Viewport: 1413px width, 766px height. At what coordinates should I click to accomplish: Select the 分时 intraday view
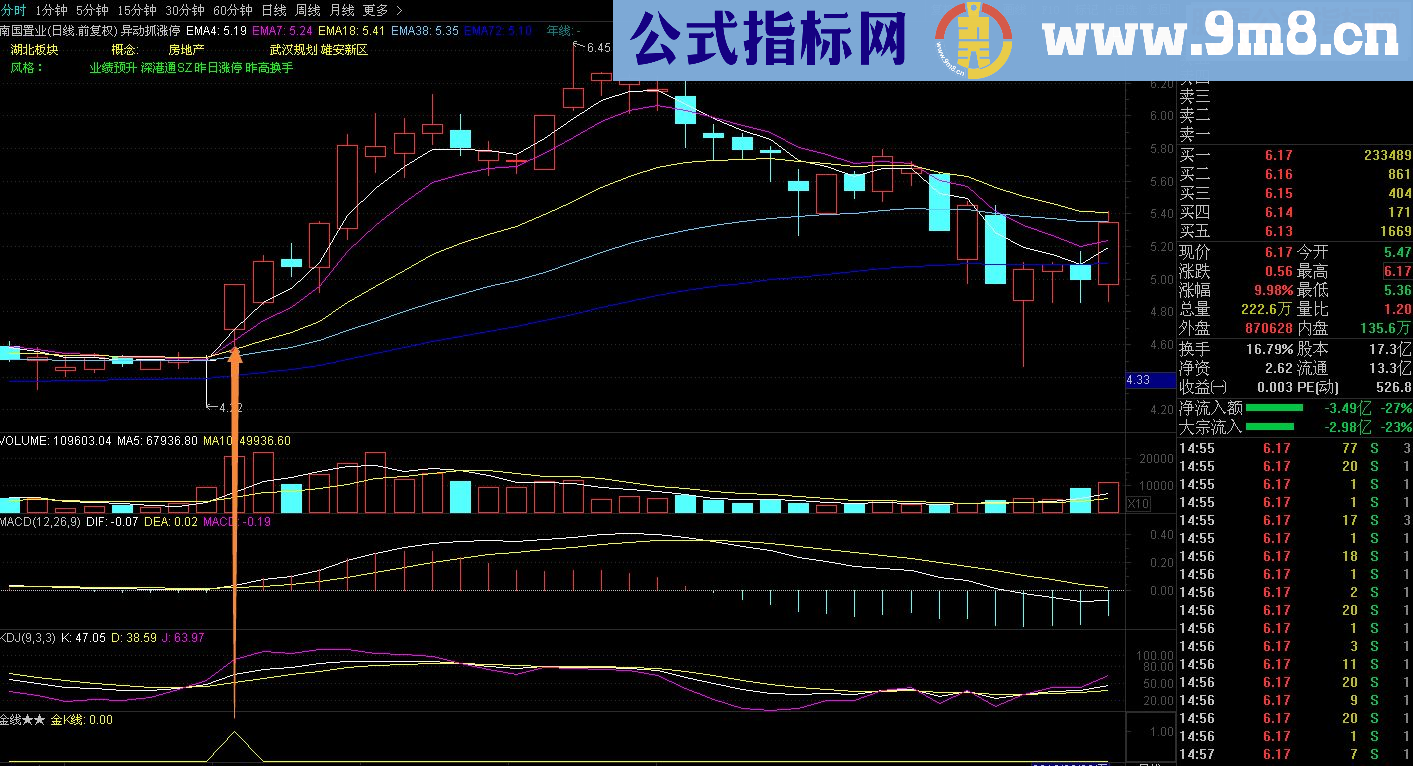click(x=14, y=9)
